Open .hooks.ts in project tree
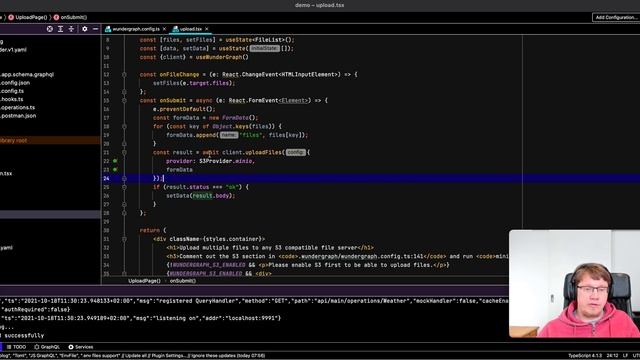 coord(12,99)
